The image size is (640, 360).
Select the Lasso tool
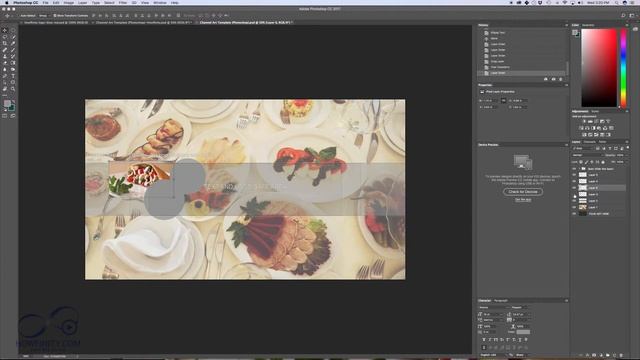[x=4, y=37]
